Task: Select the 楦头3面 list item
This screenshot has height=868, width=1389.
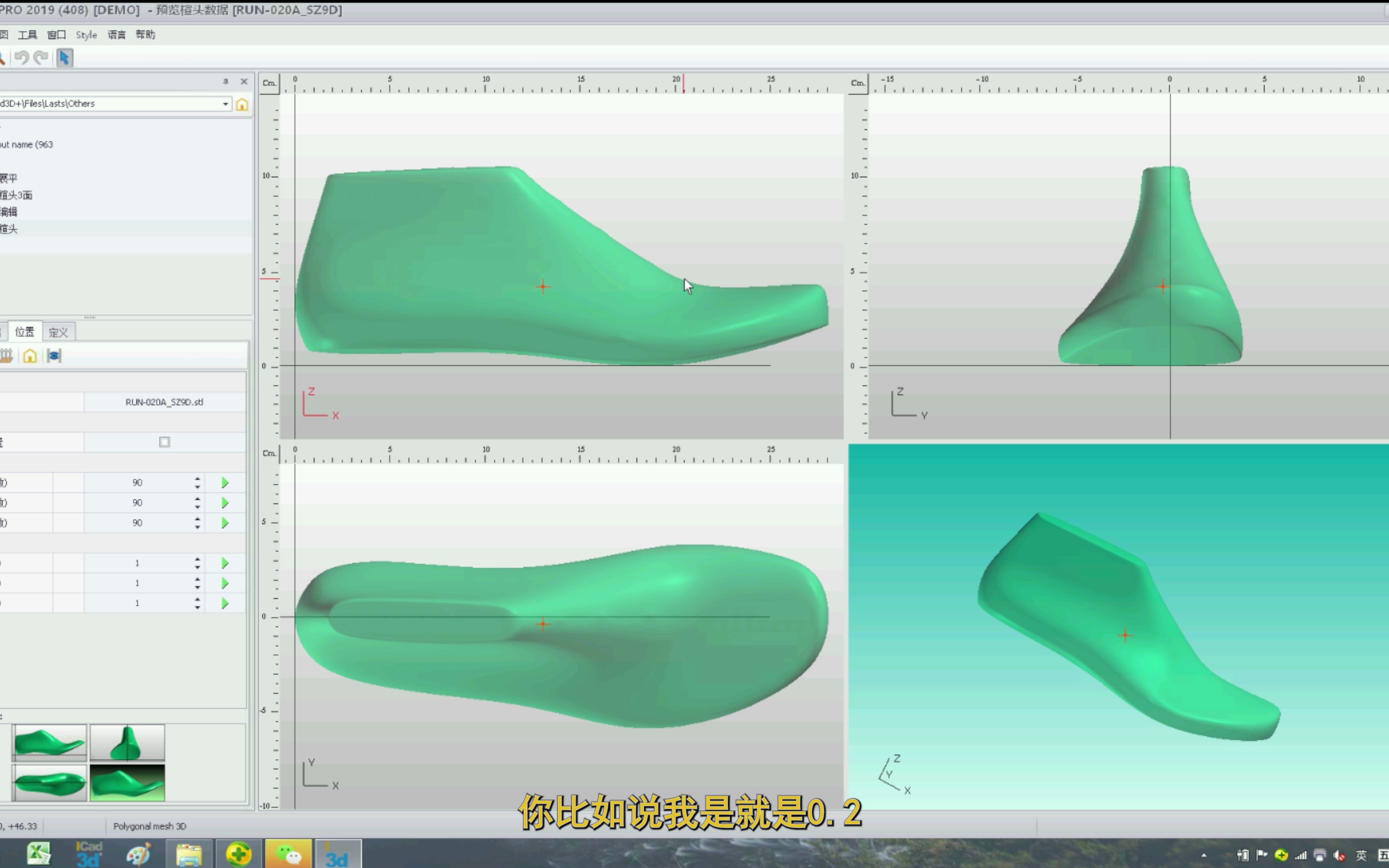Action: pos(16,195)
